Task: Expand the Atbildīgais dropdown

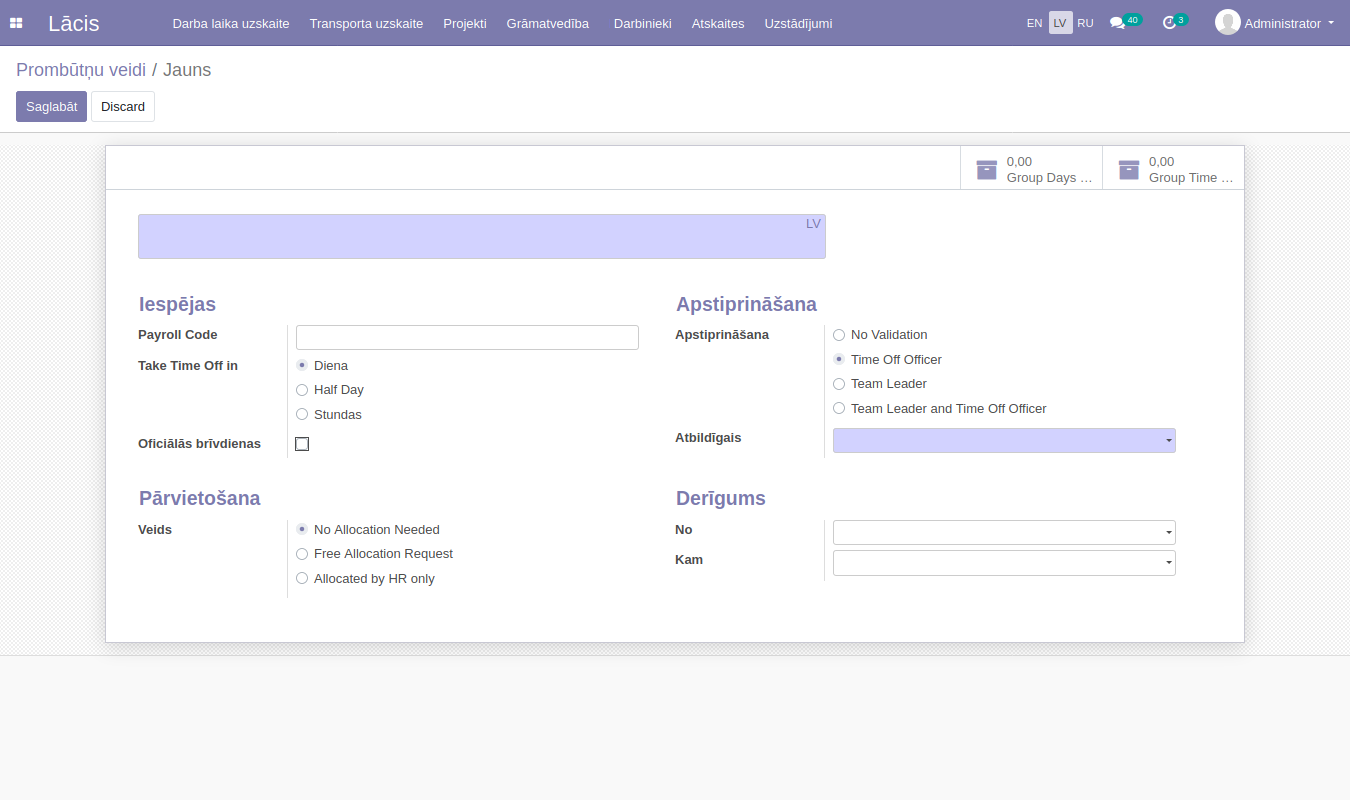Action: pyautogui.click(x=1004, y=441)
